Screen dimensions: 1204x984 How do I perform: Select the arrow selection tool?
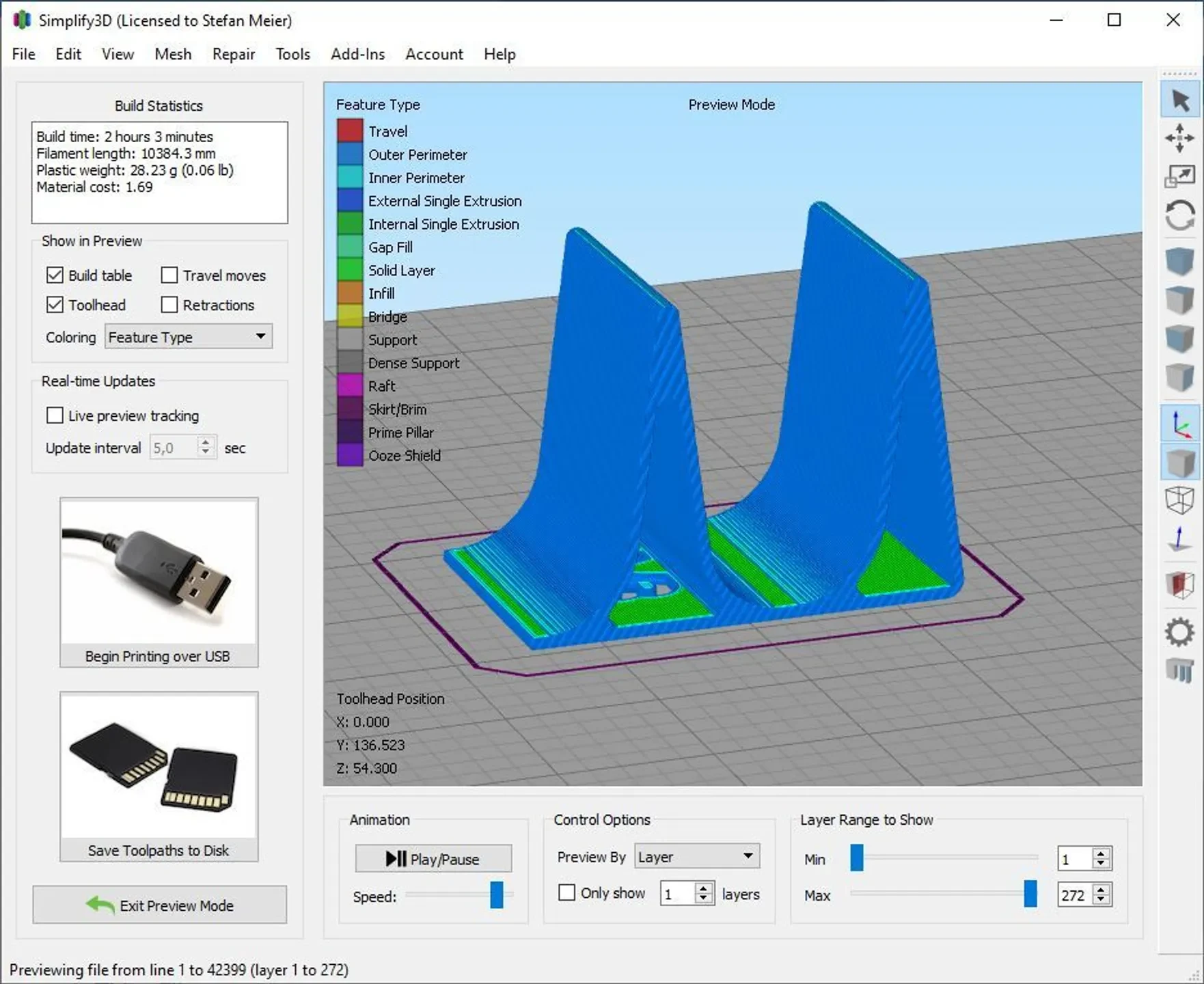(1180, 100)
